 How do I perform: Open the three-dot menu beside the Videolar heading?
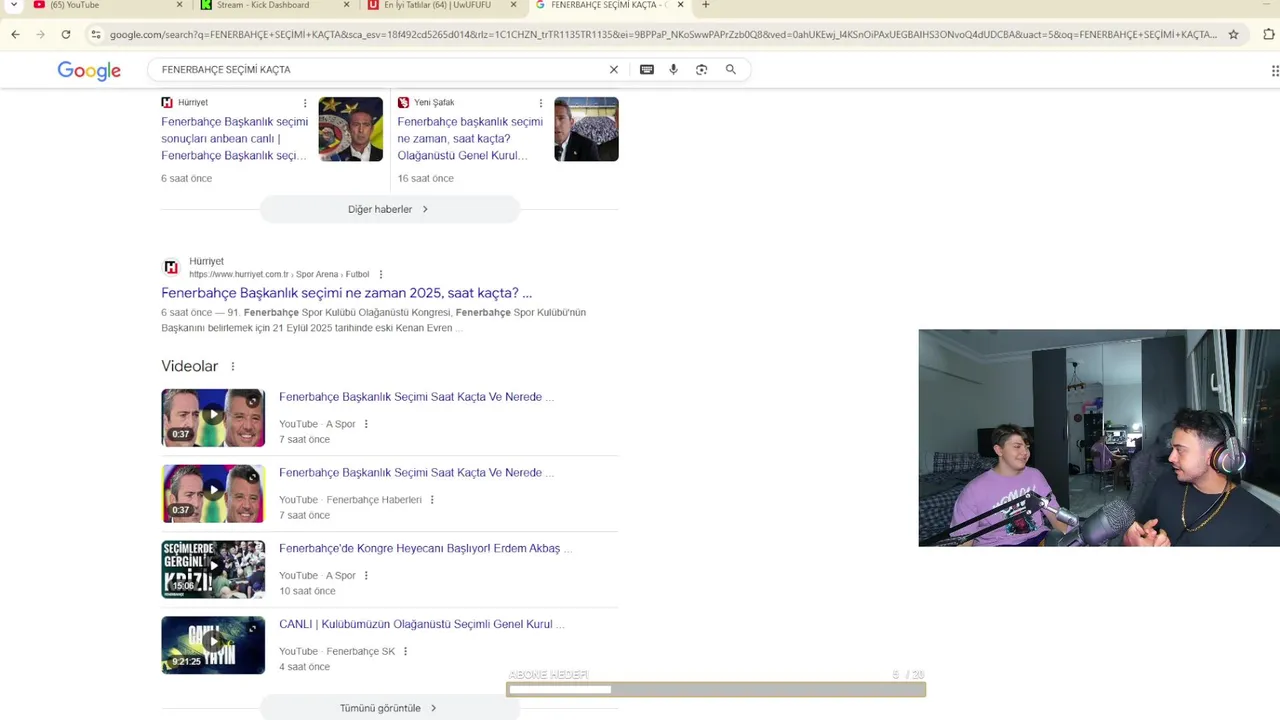coord(233,367)
